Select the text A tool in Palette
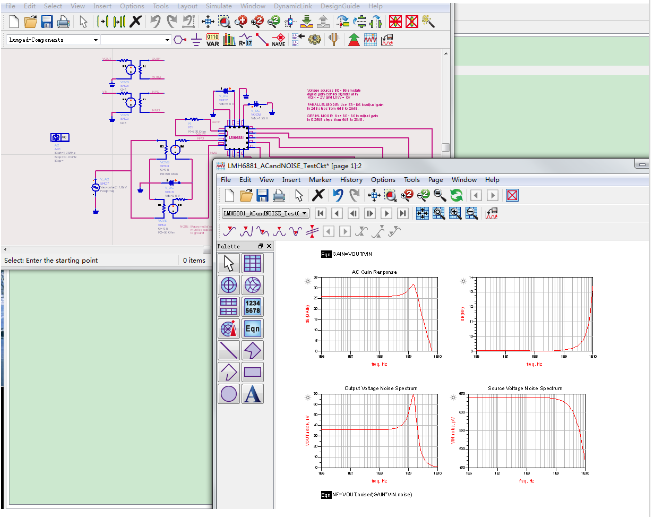651x517 pixels. (252, 394)
